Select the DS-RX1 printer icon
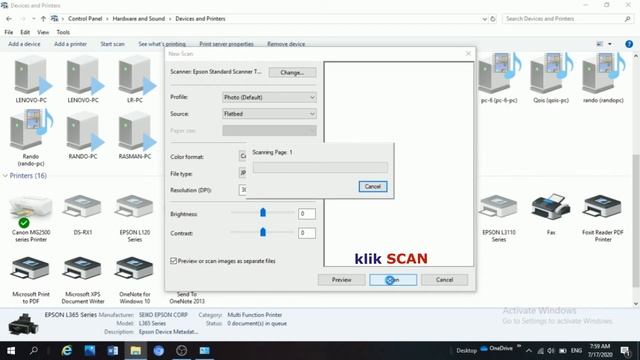 [83, 215]
